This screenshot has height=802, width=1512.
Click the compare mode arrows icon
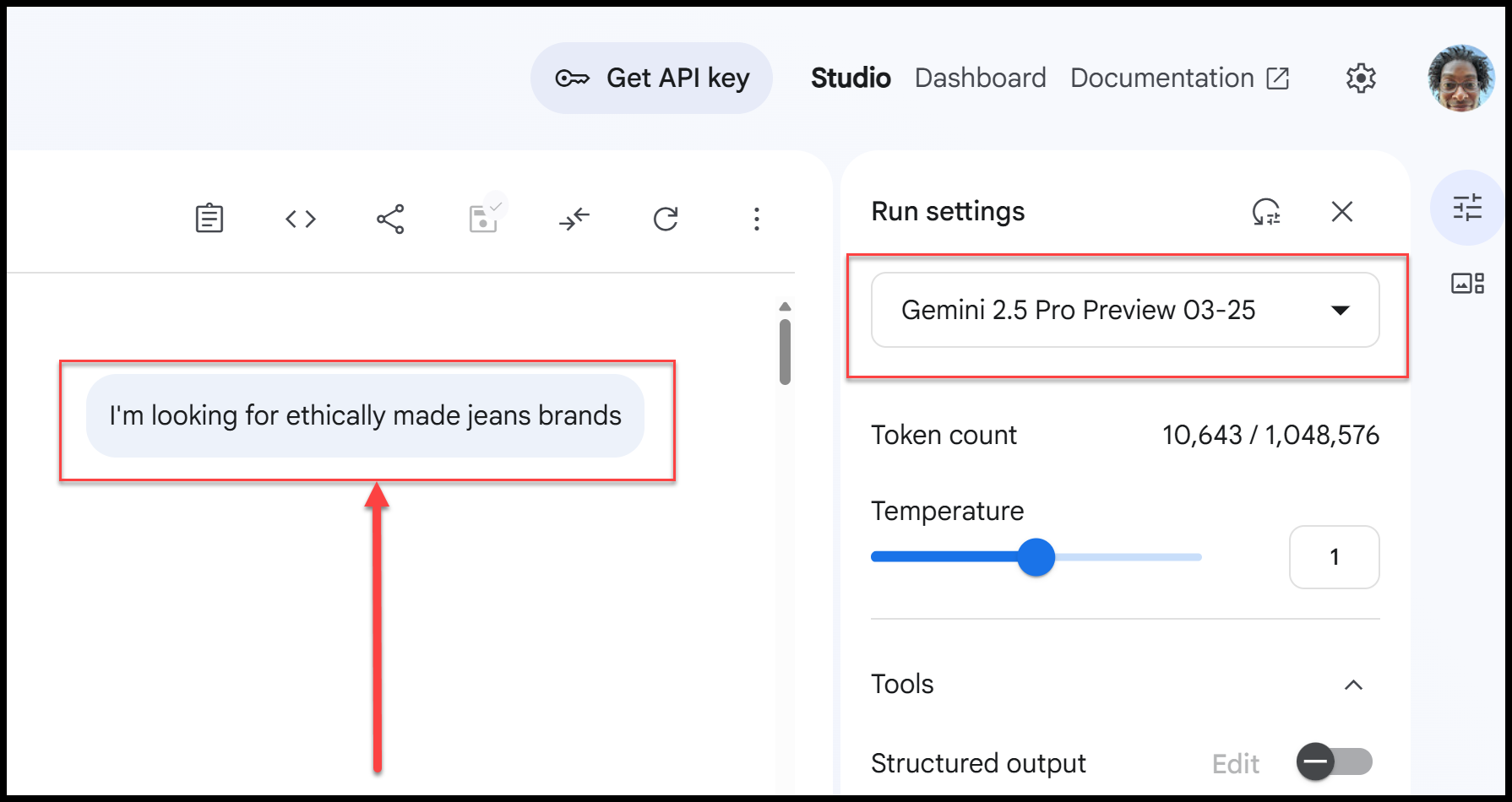(x=574, y=219)
